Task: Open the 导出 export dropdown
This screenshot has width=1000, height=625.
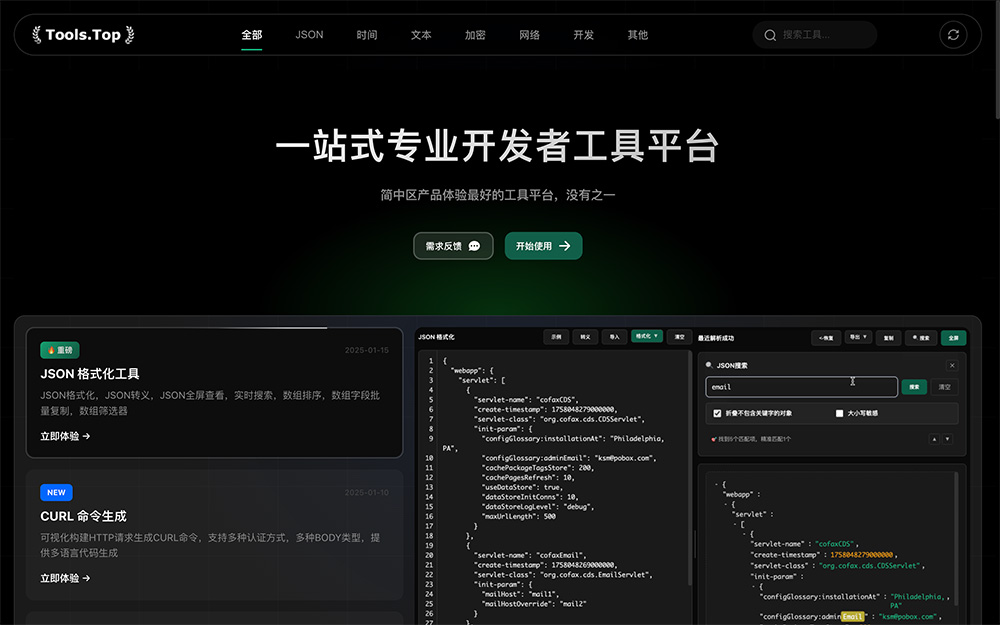Action: tap(859, 338)
